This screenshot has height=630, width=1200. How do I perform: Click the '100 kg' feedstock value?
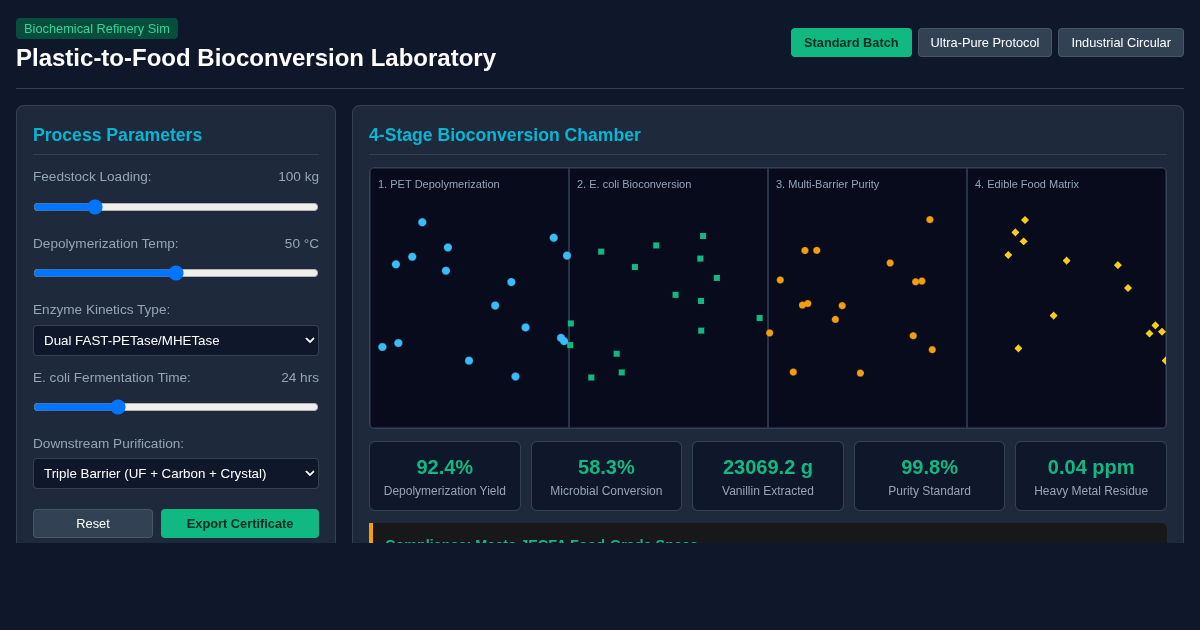[x=298, y=176]
